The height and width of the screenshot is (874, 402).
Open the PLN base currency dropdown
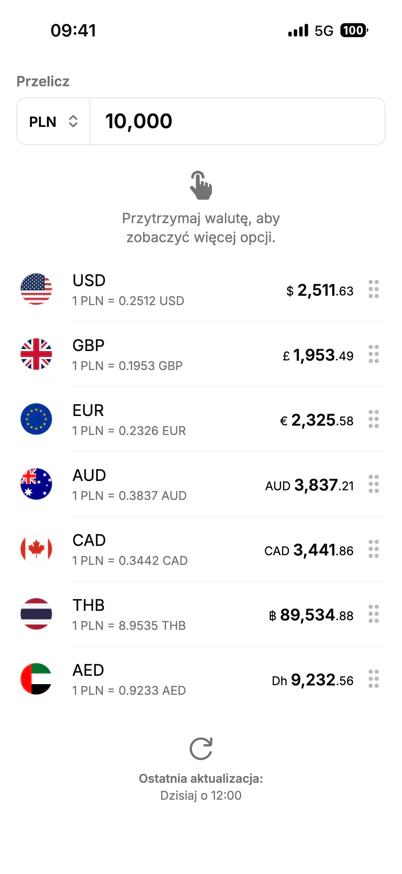54,122
